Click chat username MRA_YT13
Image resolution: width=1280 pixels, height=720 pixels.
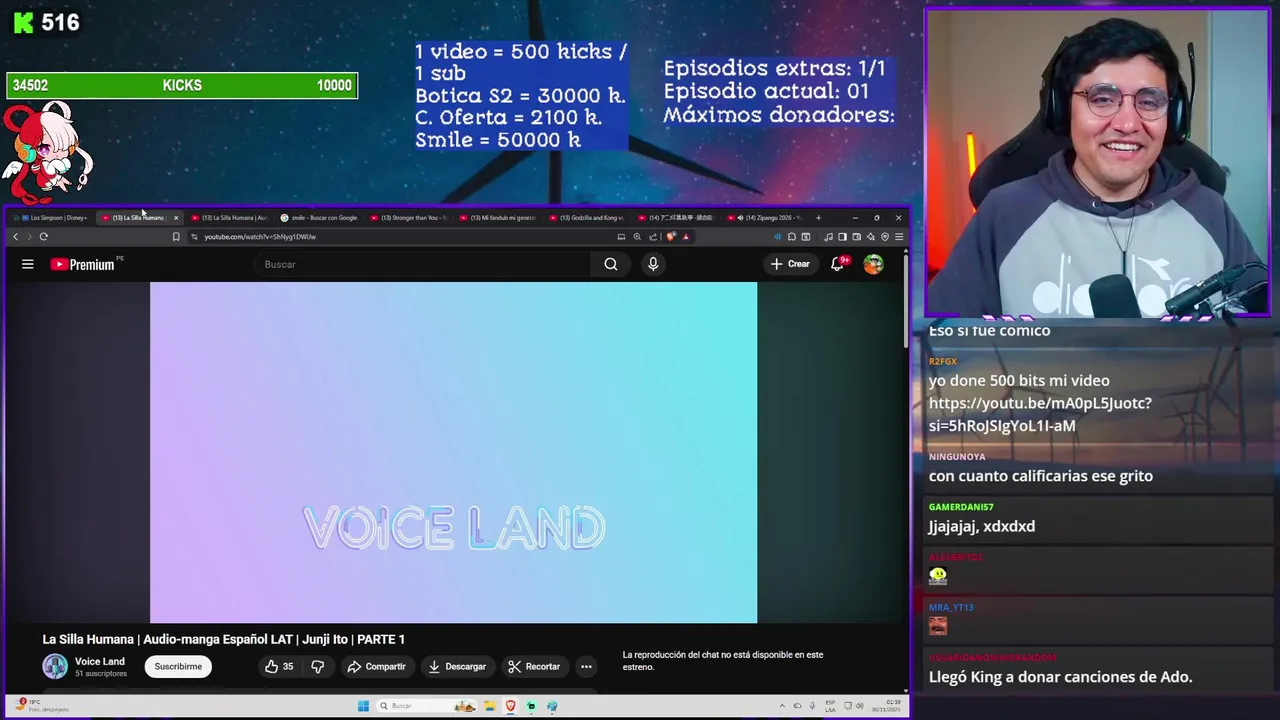[951, 607]
